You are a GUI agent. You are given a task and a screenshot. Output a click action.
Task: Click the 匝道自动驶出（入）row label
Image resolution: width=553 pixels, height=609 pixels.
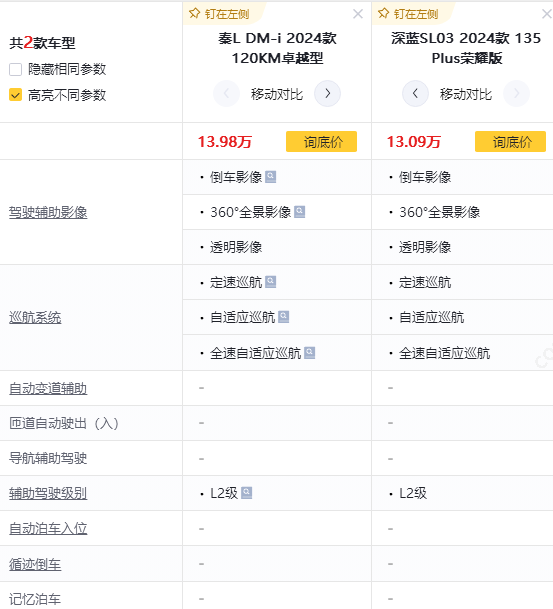pyautogui.click(x=64, y=423)
